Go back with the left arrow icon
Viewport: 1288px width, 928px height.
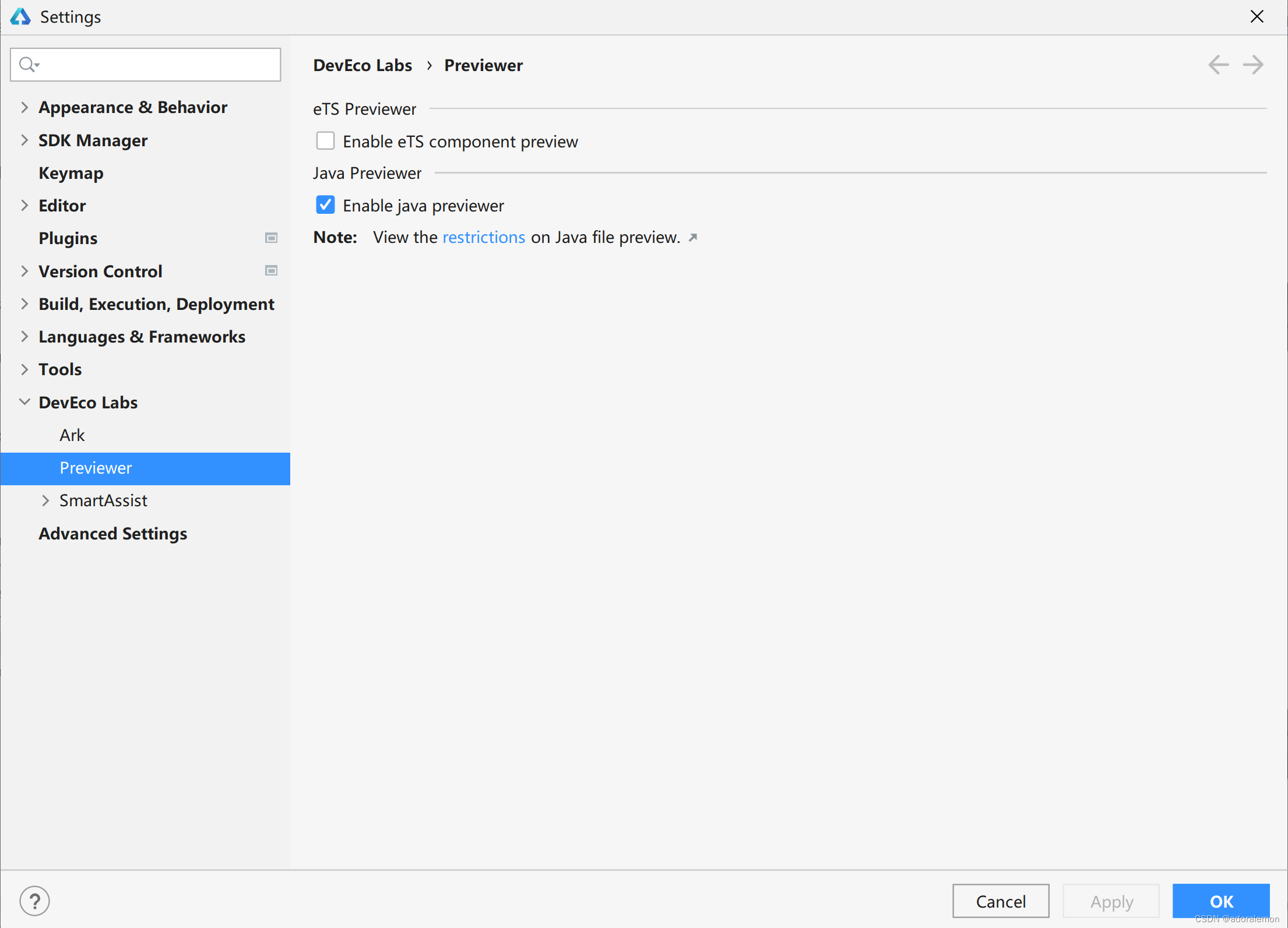(1218, 65)
